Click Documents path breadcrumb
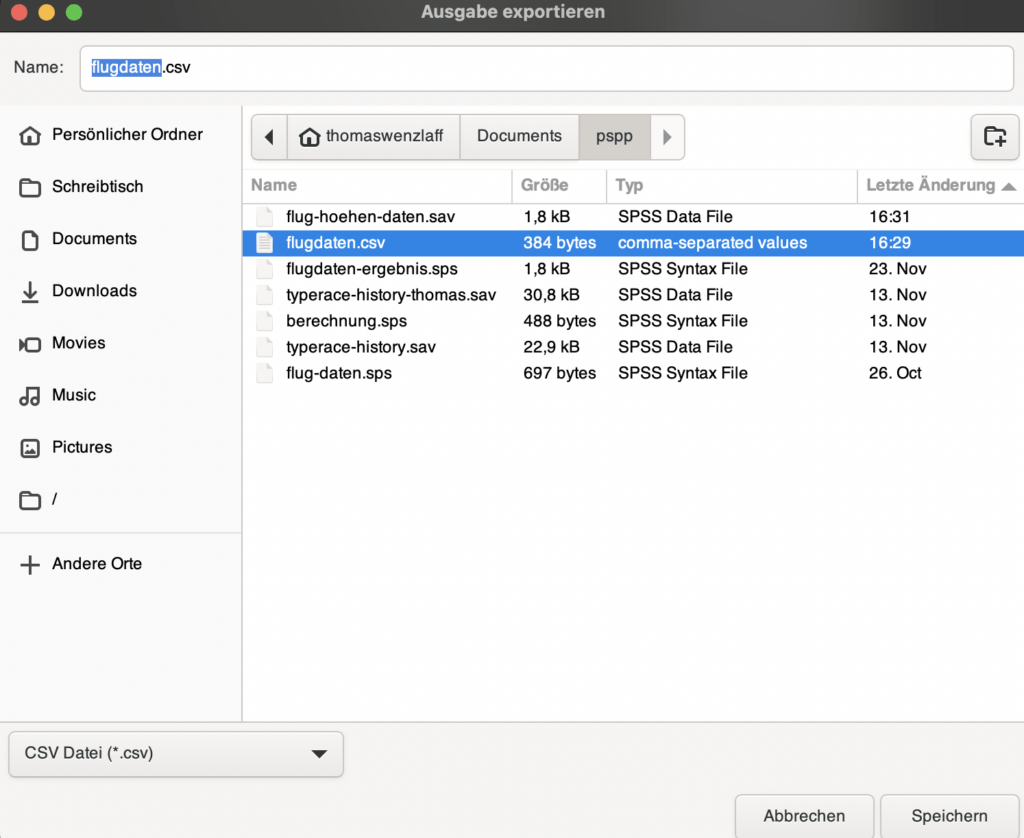 point(519,137)
